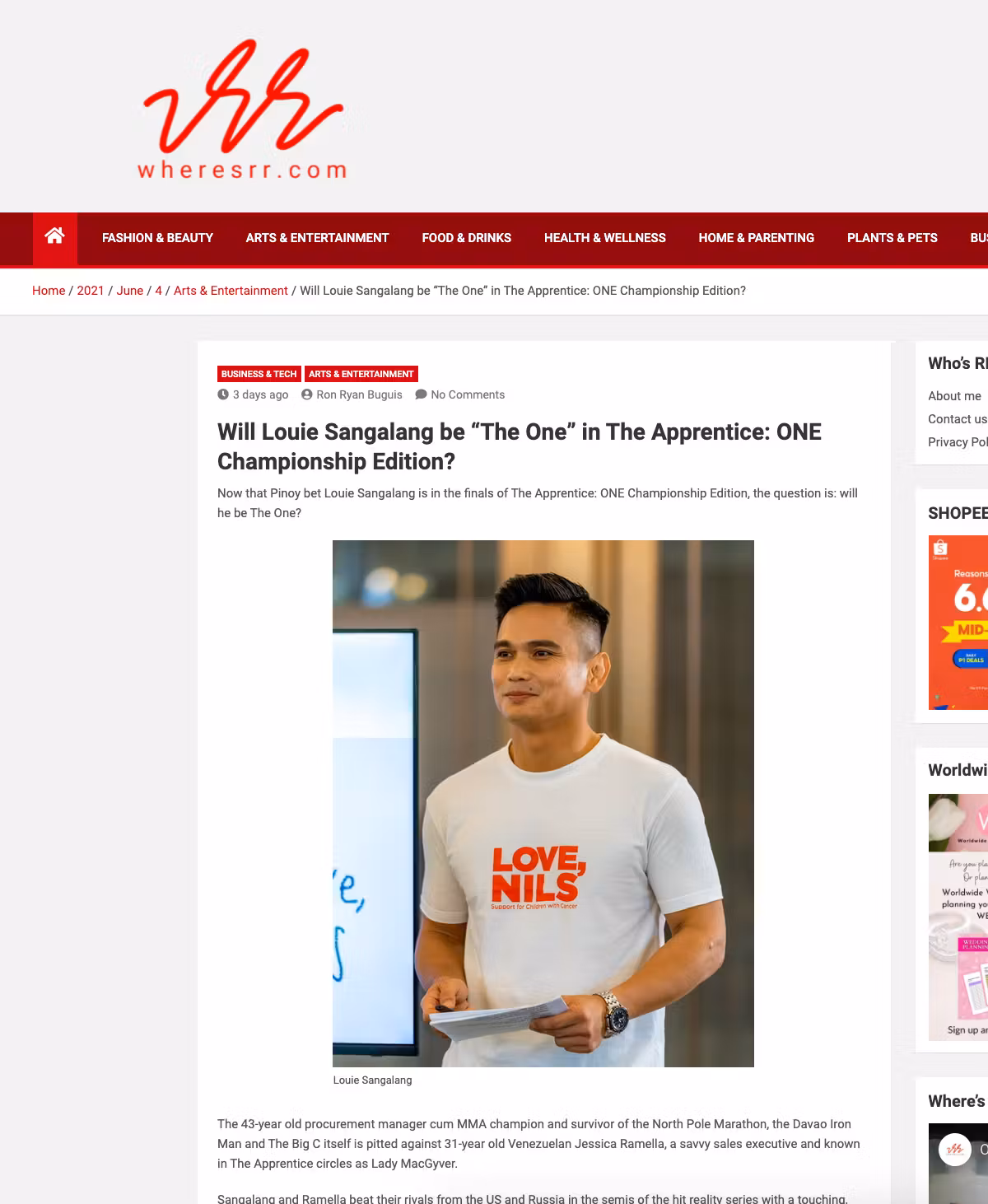Click the Arts & Entertainment red tag
Image resolution: width=988 pixels, height=1204 pixels.
[361, 374]
